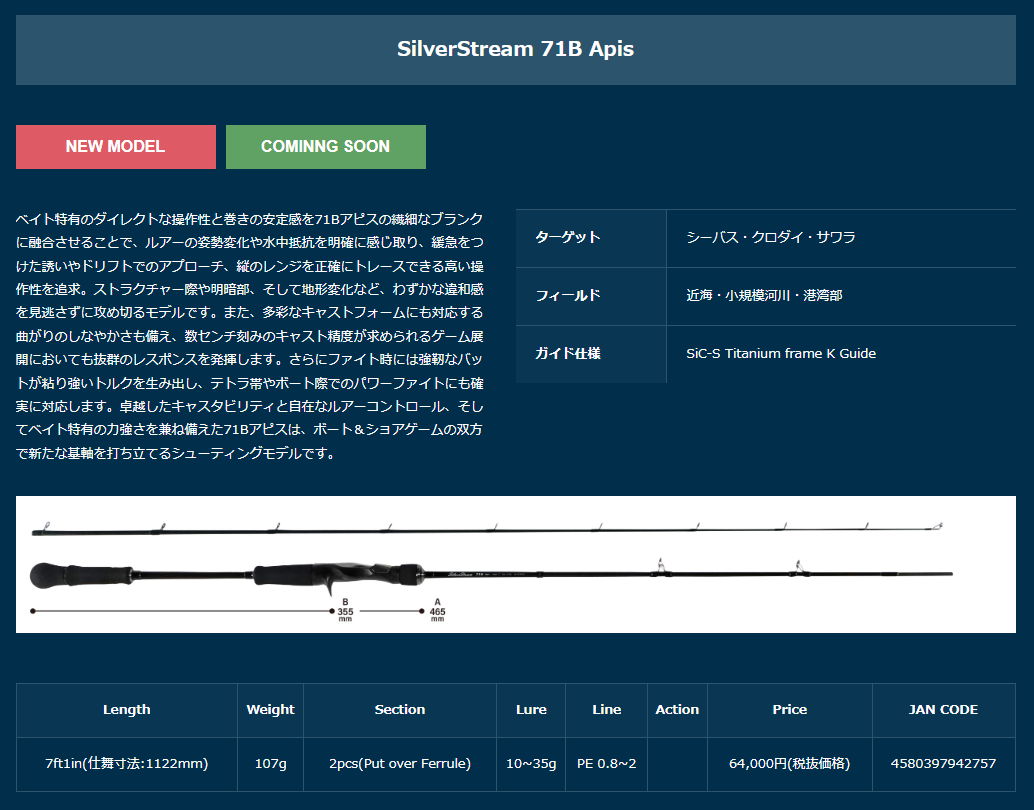The image size is (1034, 810).
Task: Click the green COMINNG SOON badge
Action: coord(325,146)
